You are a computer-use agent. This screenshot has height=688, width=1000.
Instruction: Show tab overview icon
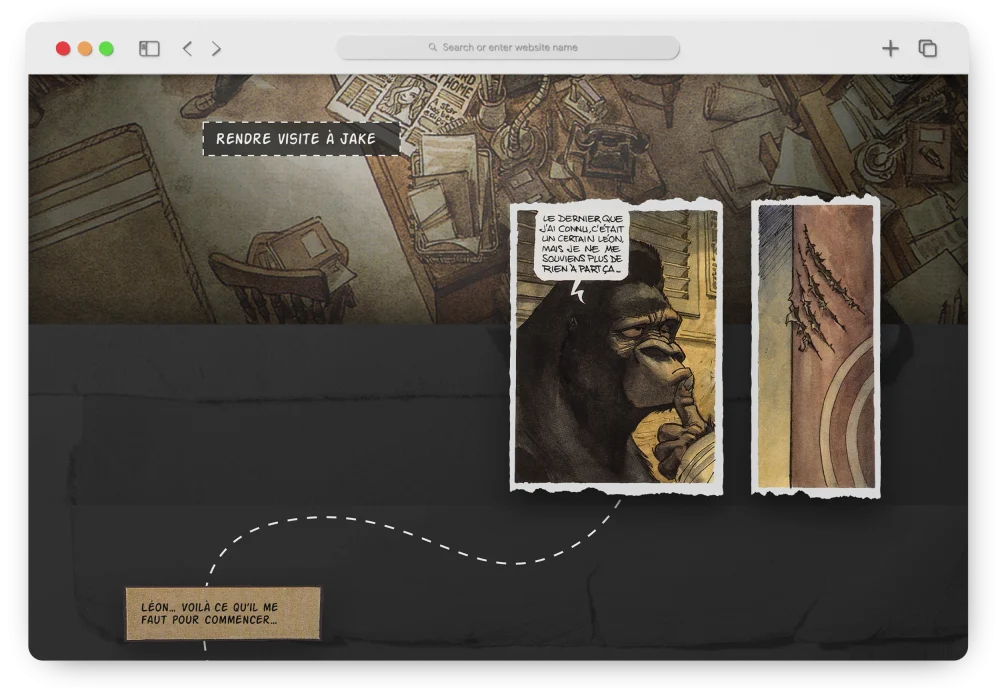point(927,48)
